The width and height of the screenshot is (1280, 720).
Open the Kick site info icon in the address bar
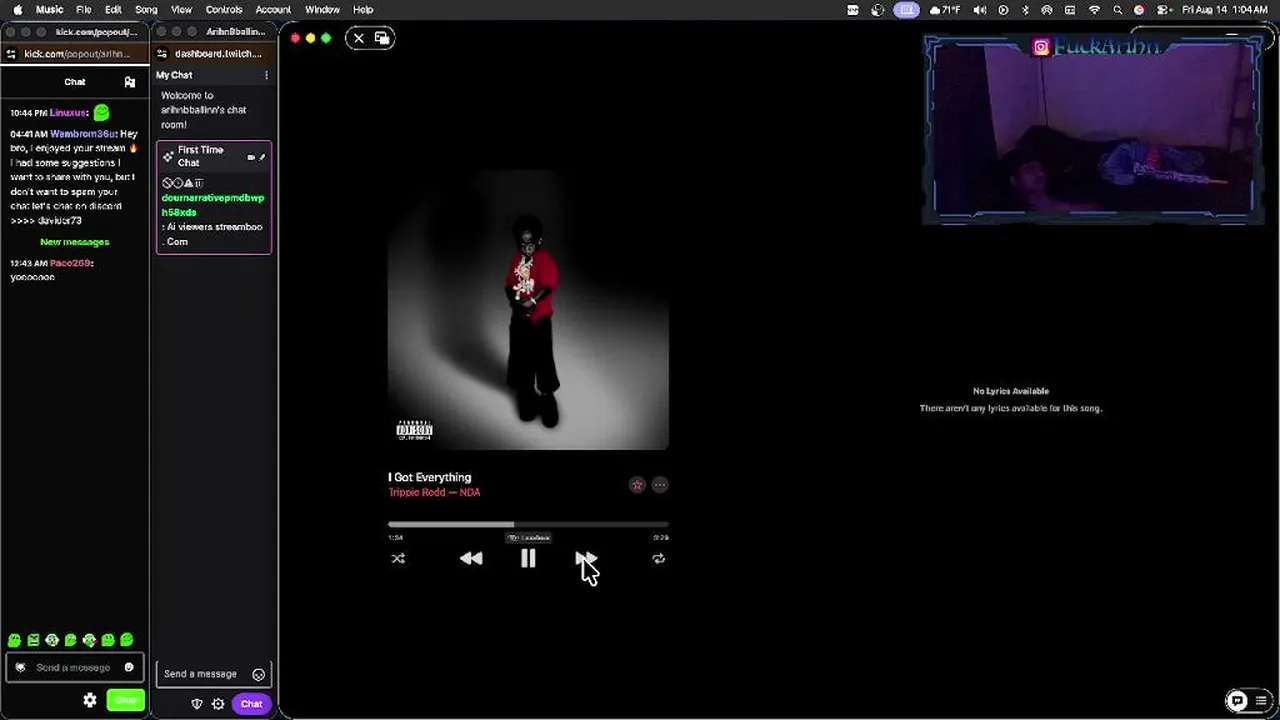pos(11,54)
